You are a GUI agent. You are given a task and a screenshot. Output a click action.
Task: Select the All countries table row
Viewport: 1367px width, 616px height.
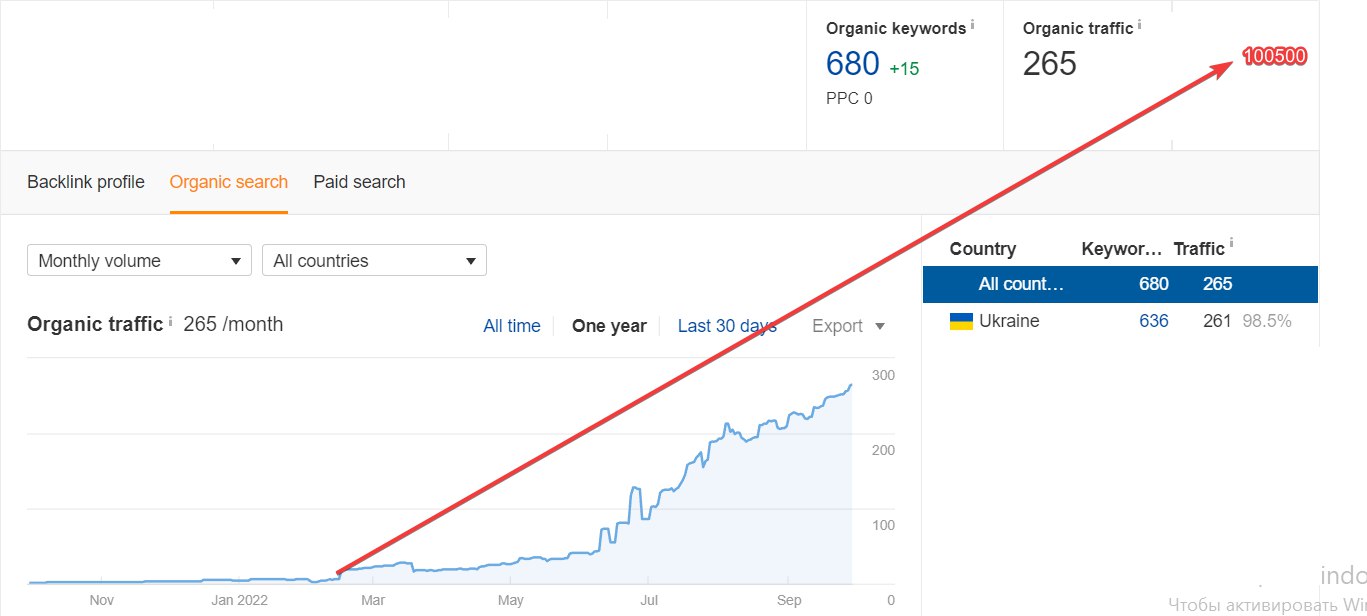click(x=1120, y=284)
